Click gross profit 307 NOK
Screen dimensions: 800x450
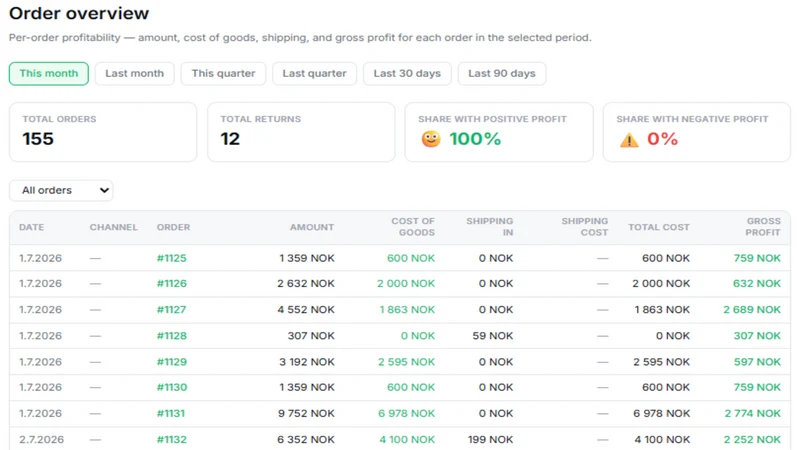click(x=757, y=336)
